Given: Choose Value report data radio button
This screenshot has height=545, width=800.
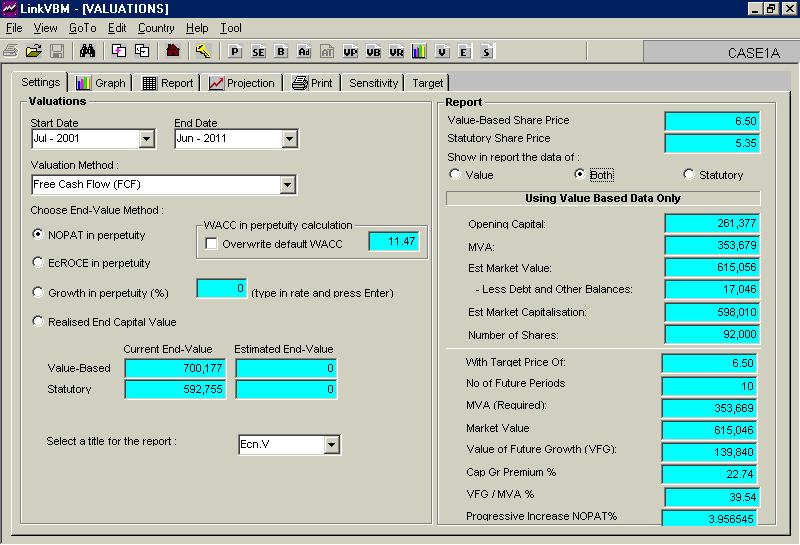Looking at the screenshot, I should coord(455,175).
